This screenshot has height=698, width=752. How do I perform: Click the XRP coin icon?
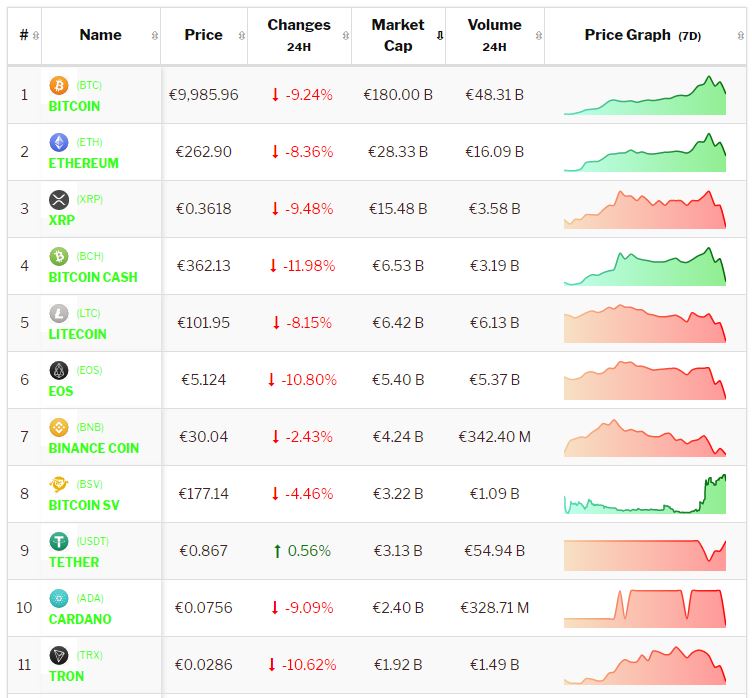pos(59,200)
